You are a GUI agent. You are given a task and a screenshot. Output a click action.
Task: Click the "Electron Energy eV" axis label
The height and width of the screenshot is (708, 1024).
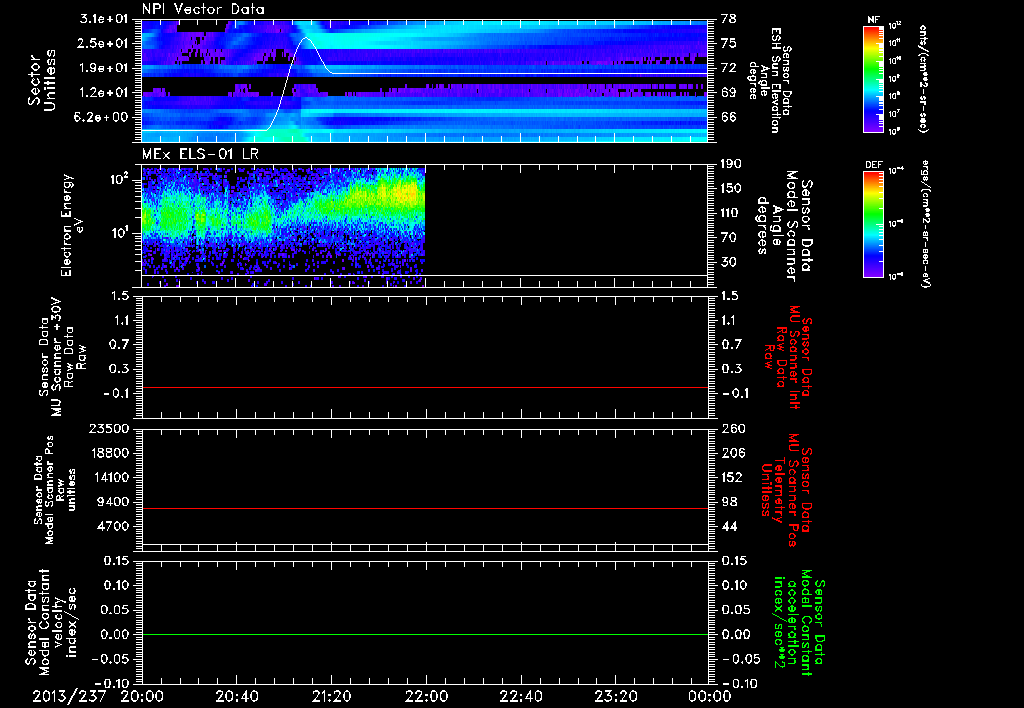[x=74, y=225]
